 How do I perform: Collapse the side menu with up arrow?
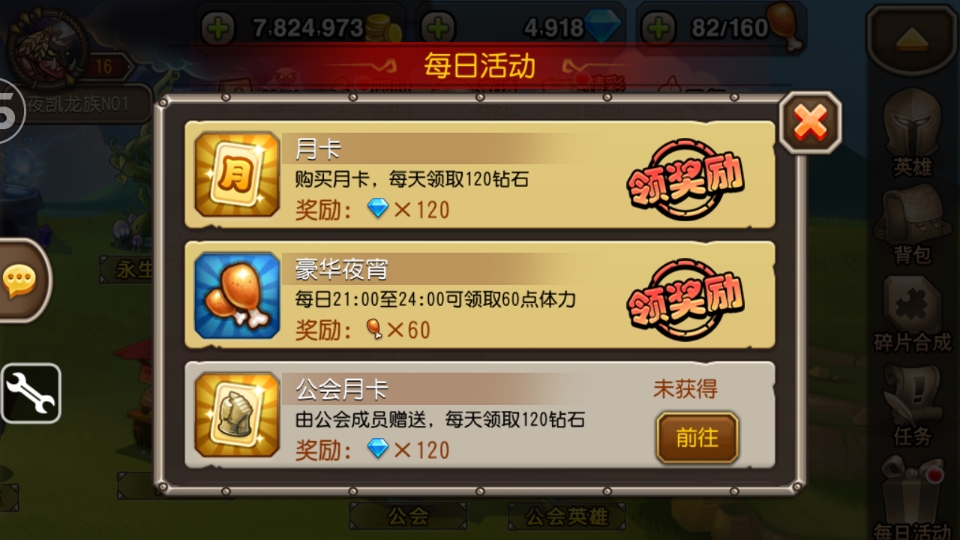(912, 39)
